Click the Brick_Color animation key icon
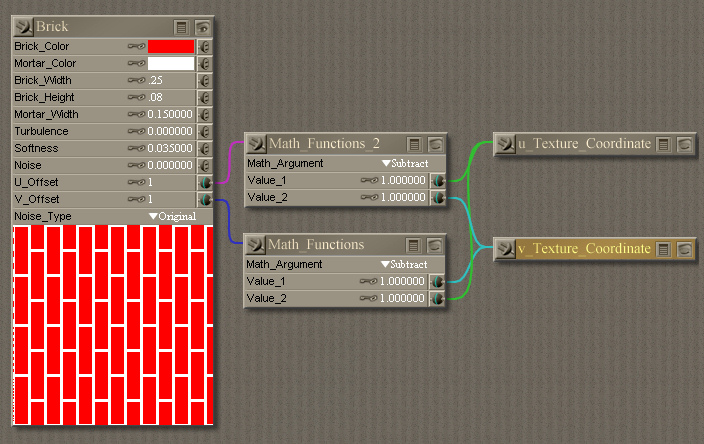Viewport: 704px width, 444px height. tap(136, 46)
